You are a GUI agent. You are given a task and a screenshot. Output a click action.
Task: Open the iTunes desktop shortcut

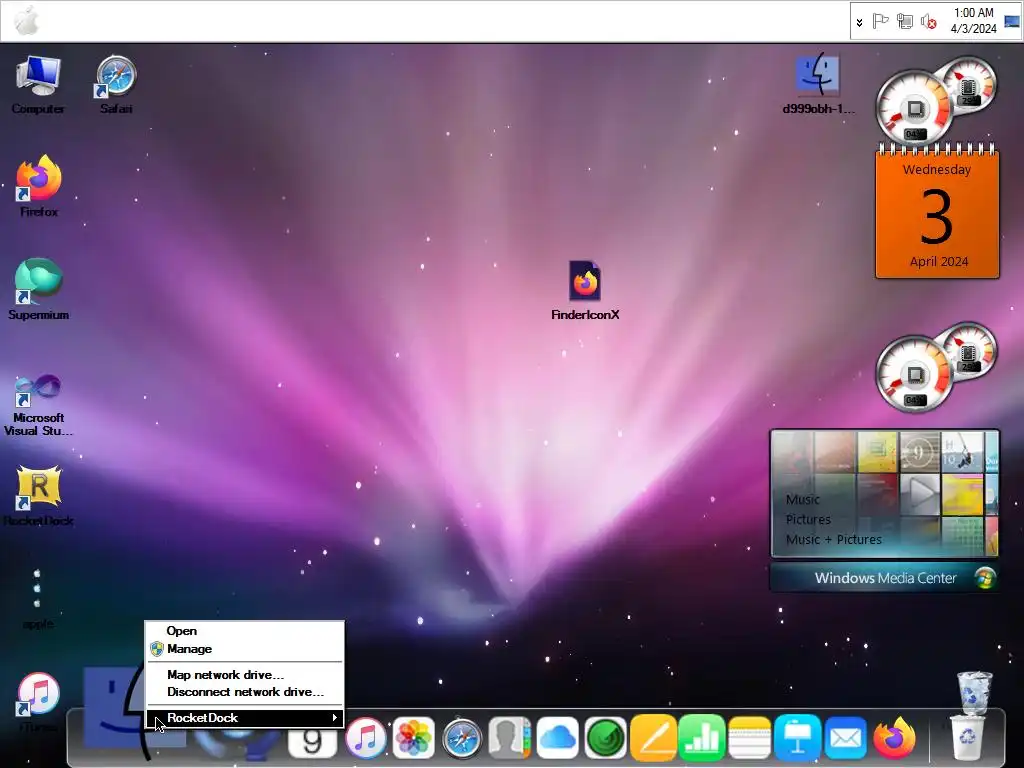pos(39,702)
